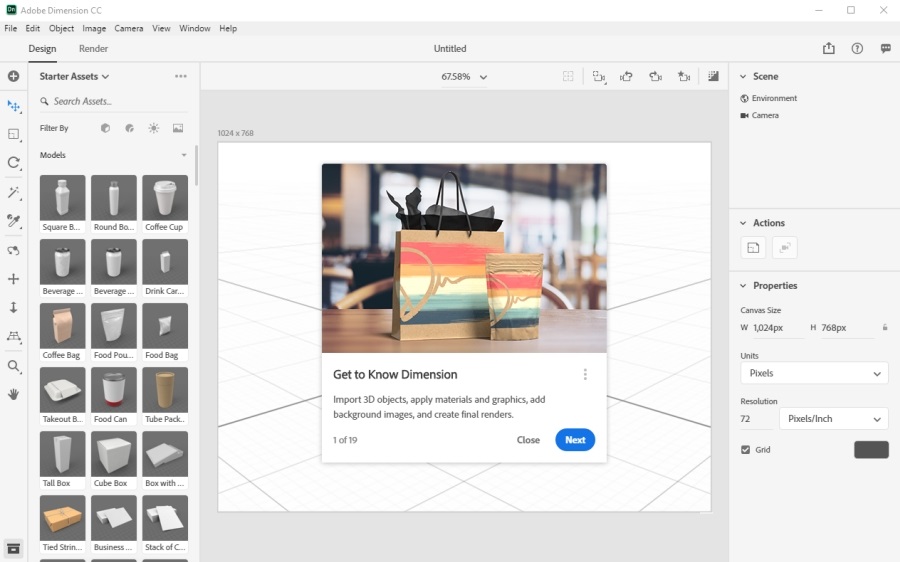Click the Next button in dialog

(x=575, y=440)
